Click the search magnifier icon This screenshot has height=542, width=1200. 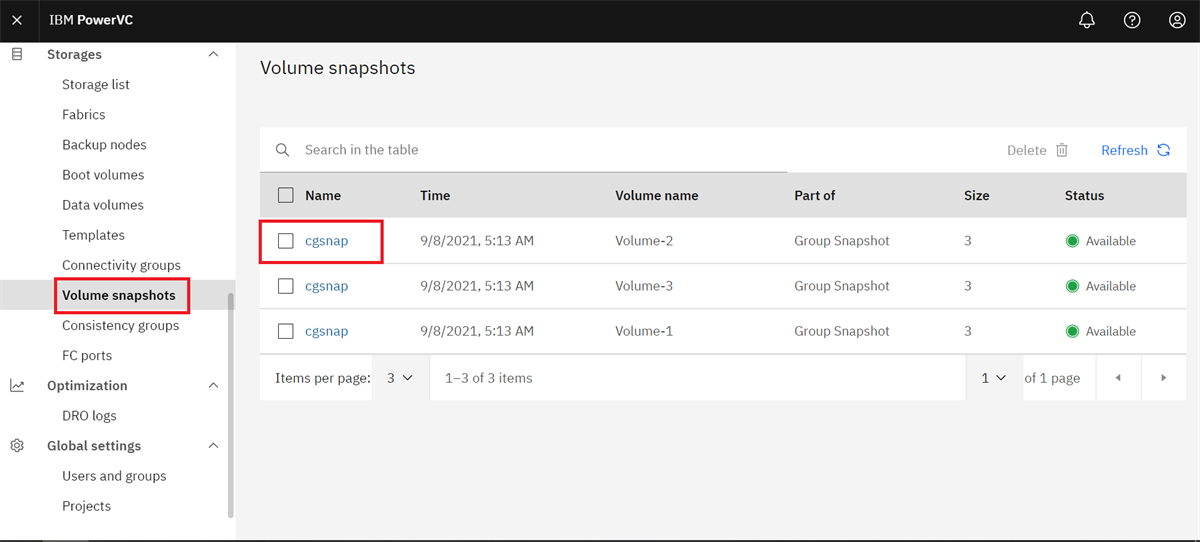click(x=283, y=150)
